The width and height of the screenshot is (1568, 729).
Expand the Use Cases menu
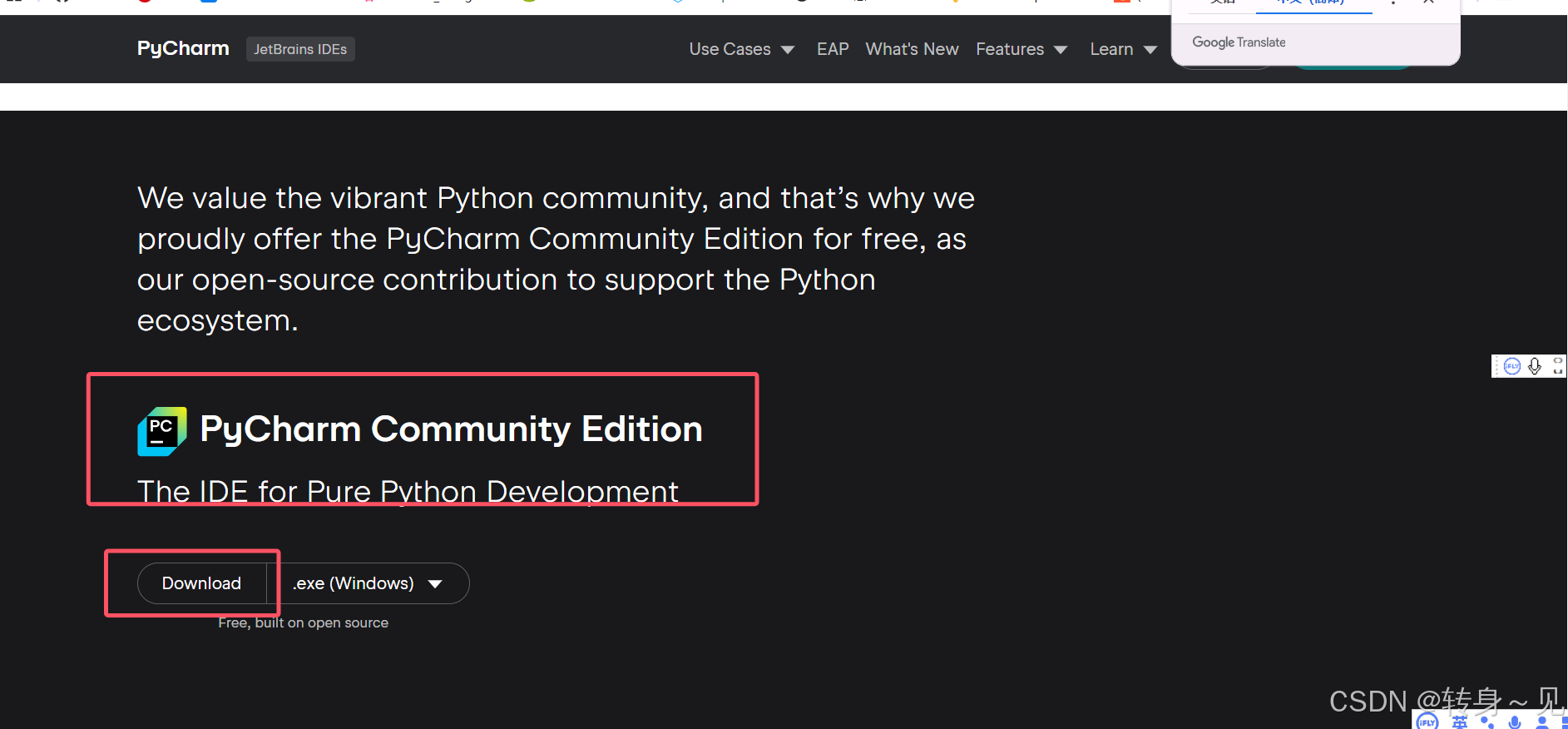click(741, 49)
